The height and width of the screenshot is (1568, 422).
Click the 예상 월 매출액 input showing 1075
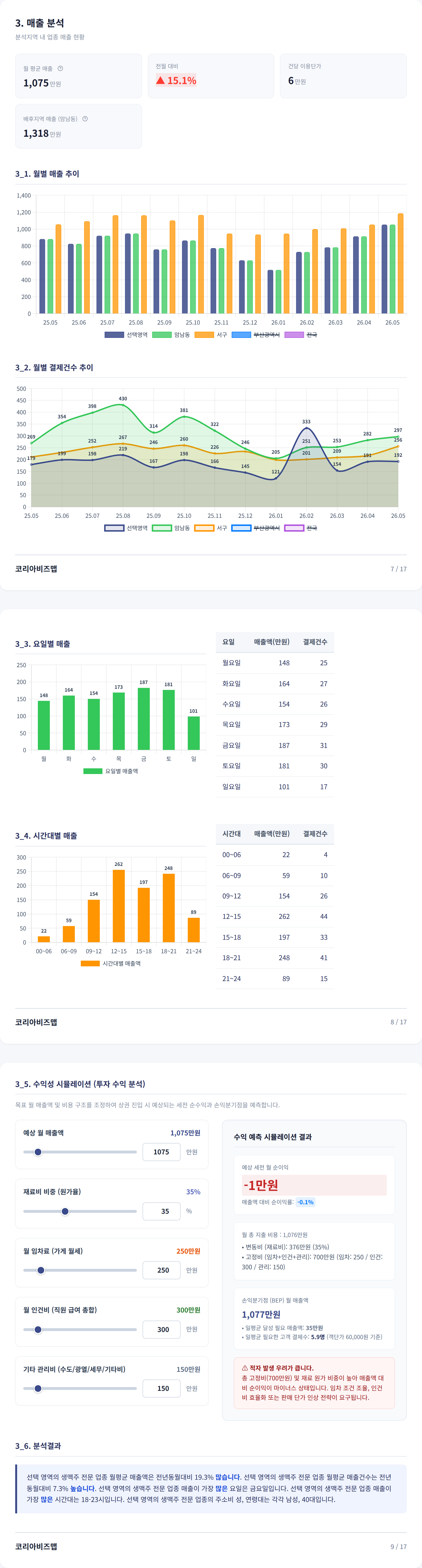coord(161,1152)
